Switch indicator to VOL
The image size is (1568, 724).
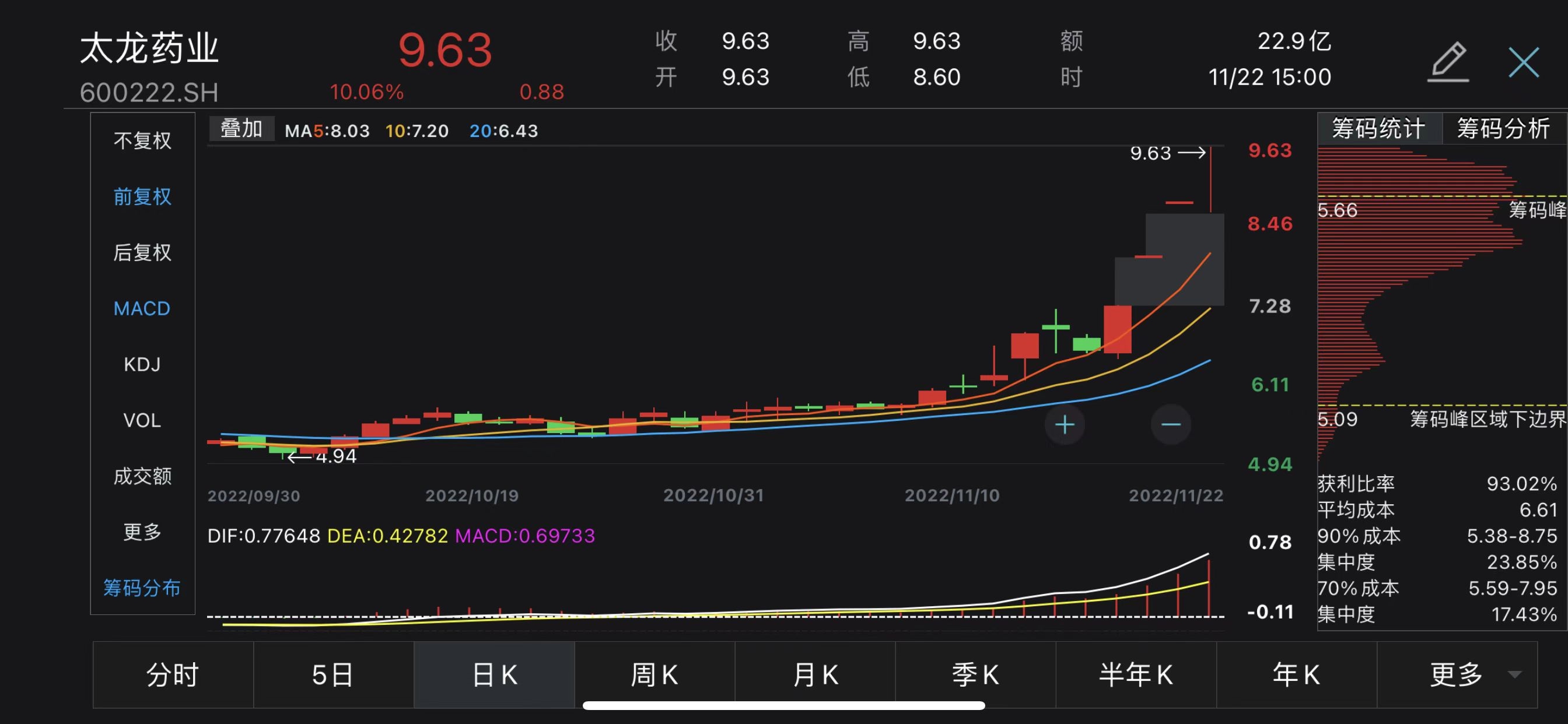[x=142, y=420]
